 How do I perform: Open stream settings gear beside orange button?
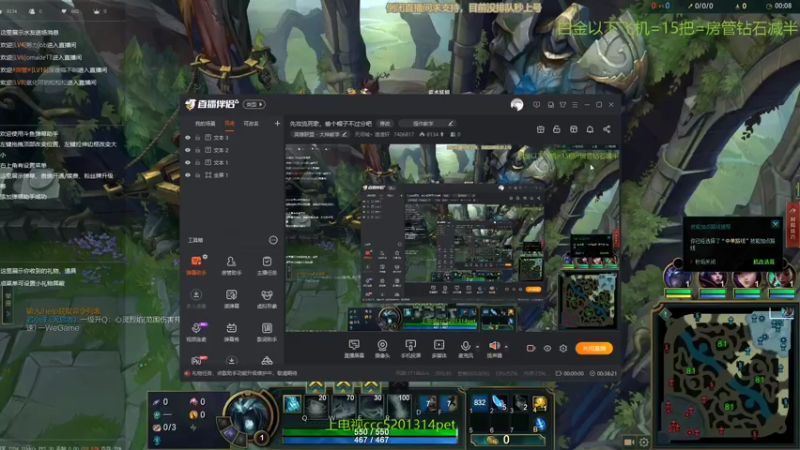click(x=563, y=348)
